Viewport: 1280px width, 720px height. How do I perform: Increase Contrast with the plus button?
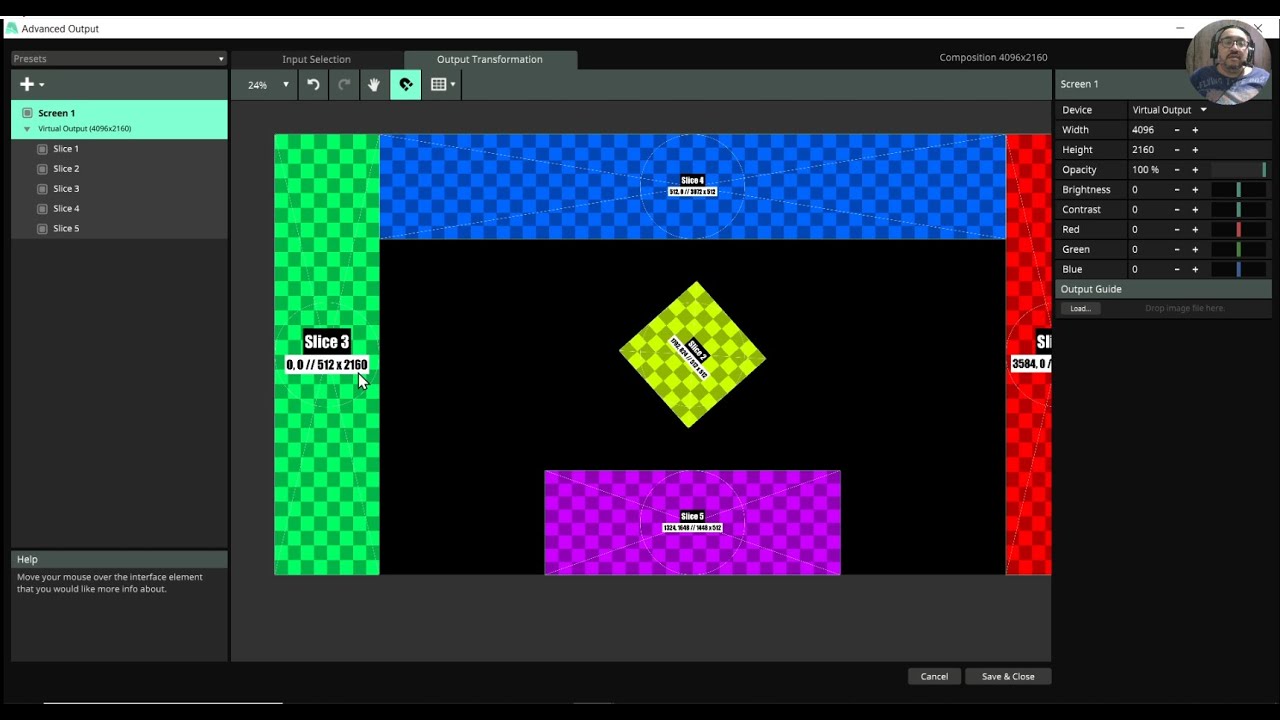(1195, 210)
